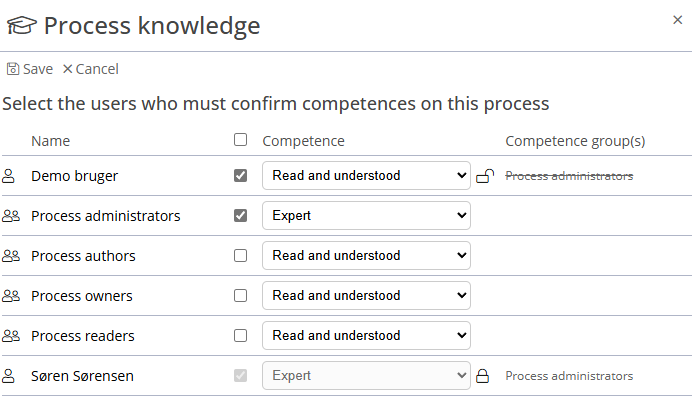Open competence dropdown for Demo bruger
The height and width of the screenshot is (398, 692).
[x=366, y=176]
